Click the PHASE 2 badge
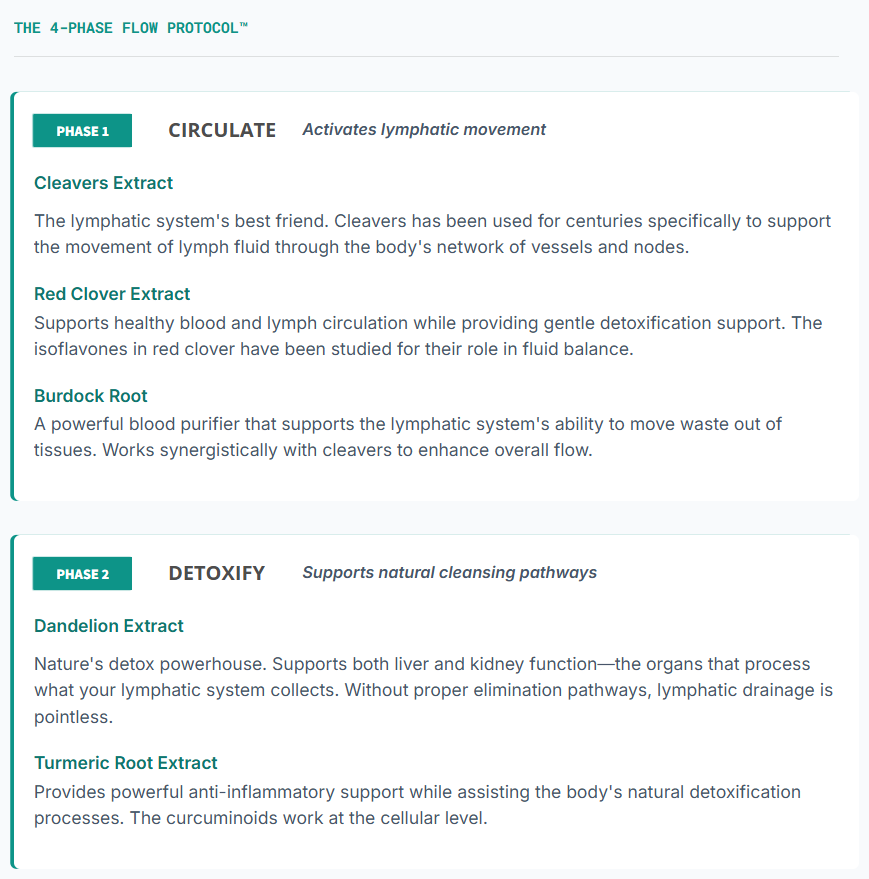Image resolution: width=869 pixels, height=879 pixels. click(x=82, y=574)
